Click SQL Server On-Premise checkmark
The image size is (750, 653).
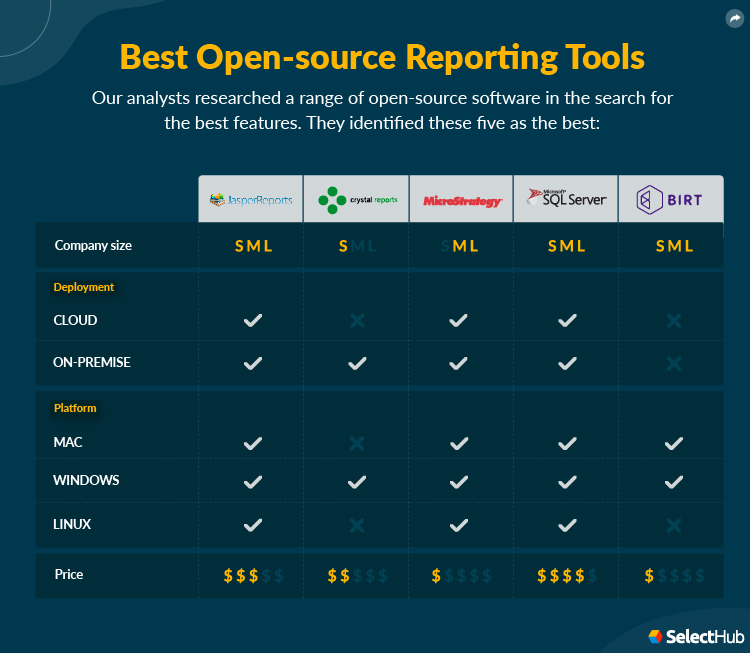click(x=567, y=364)
